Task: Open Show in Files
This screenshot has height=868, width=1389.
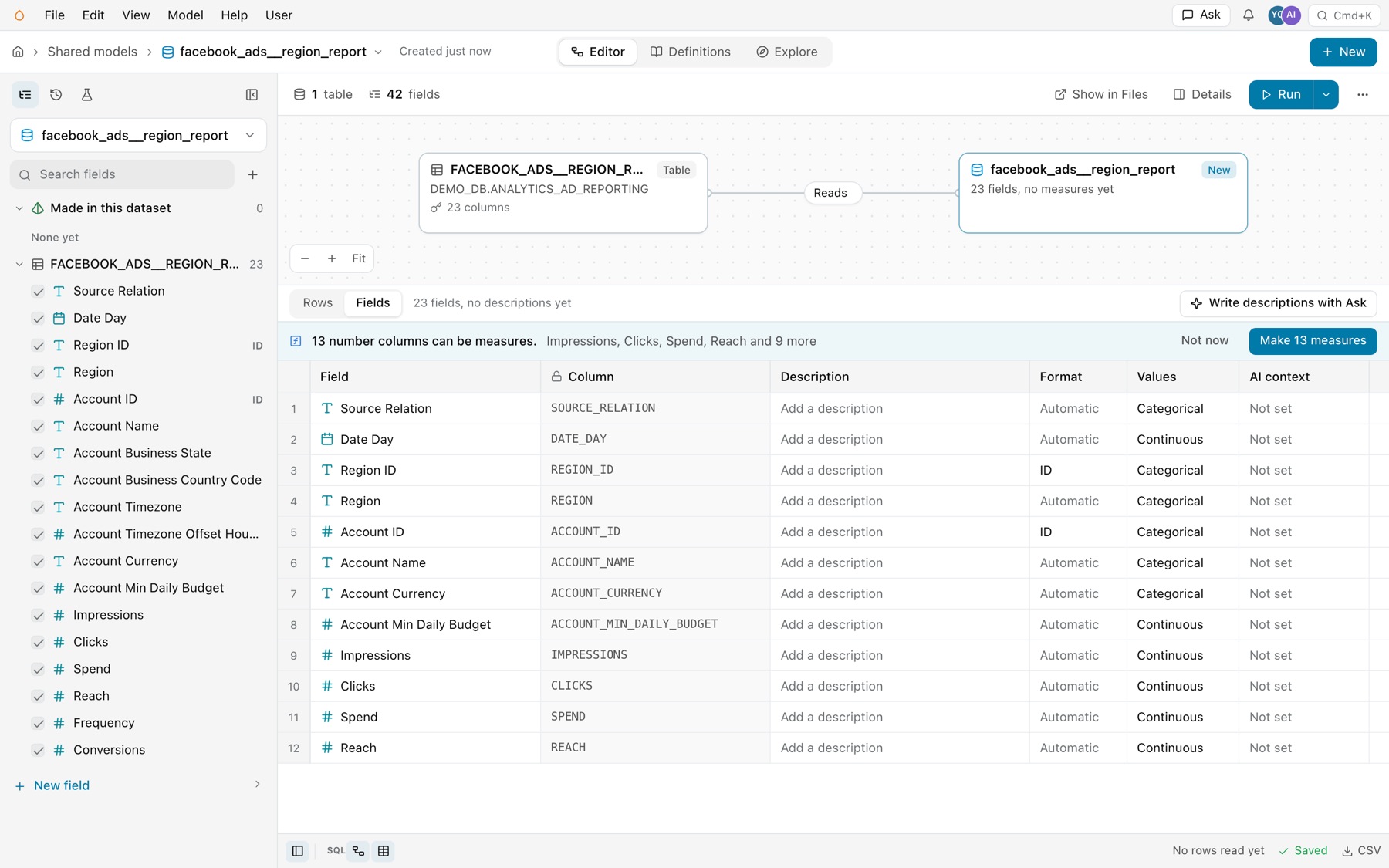Action: [x=1101, y=94]
